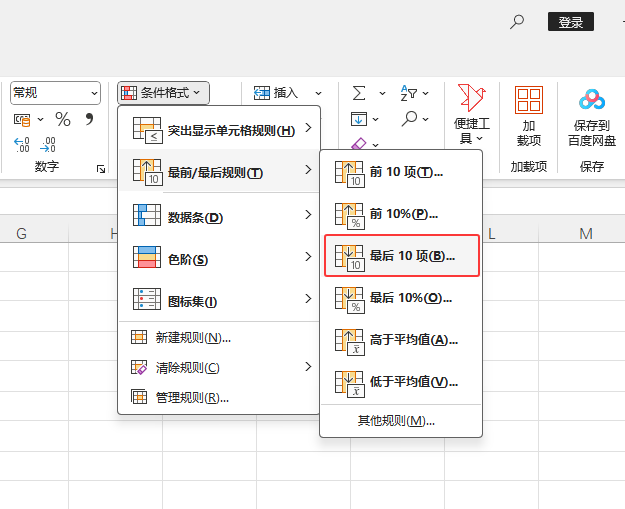Choose 新建规则(N)... option
625x509 pixels.
point(219,338)
